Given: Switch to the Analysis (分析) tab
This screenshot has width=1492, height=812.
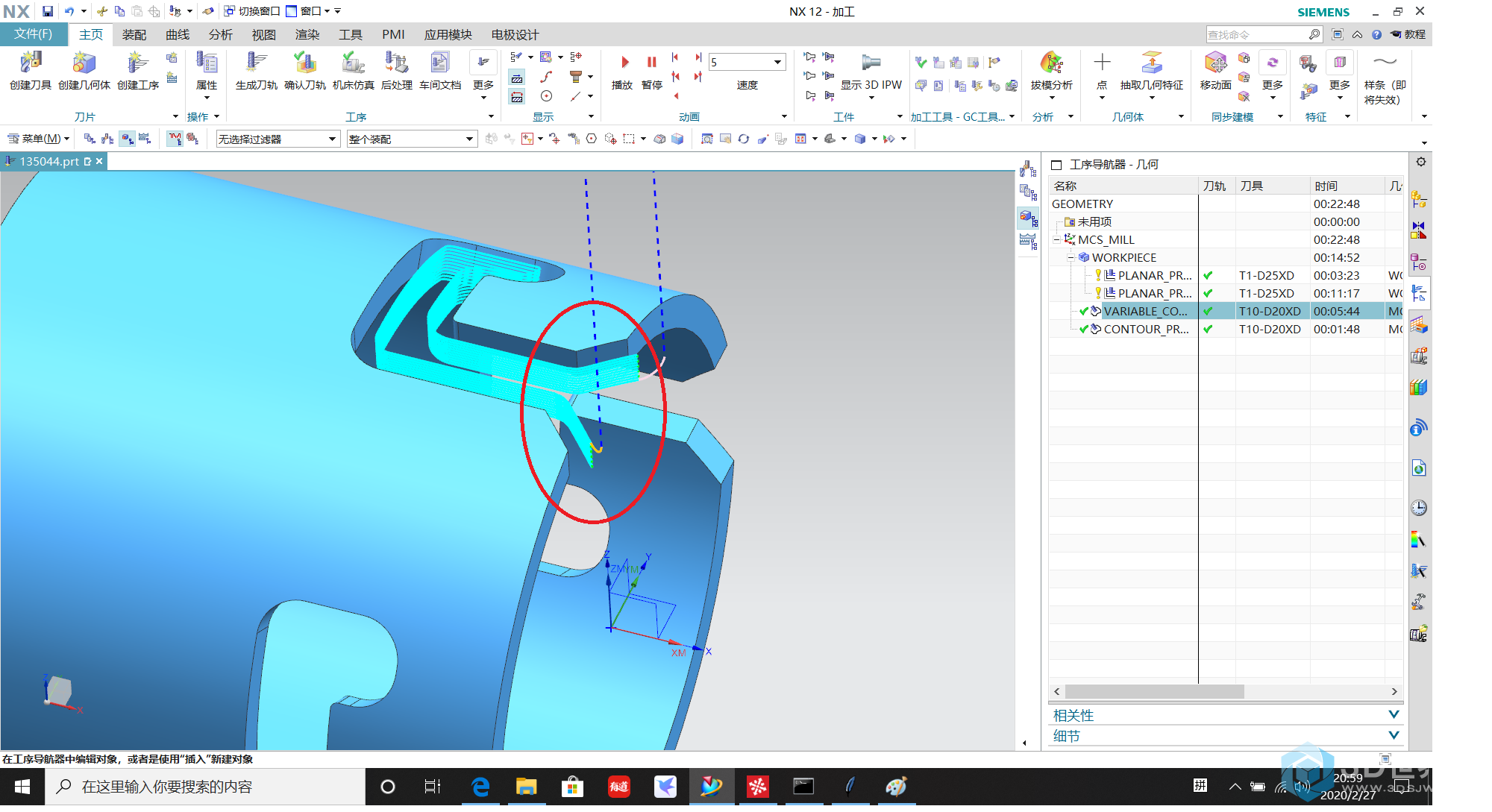Looking at the screenshot, I should point(221,34).
